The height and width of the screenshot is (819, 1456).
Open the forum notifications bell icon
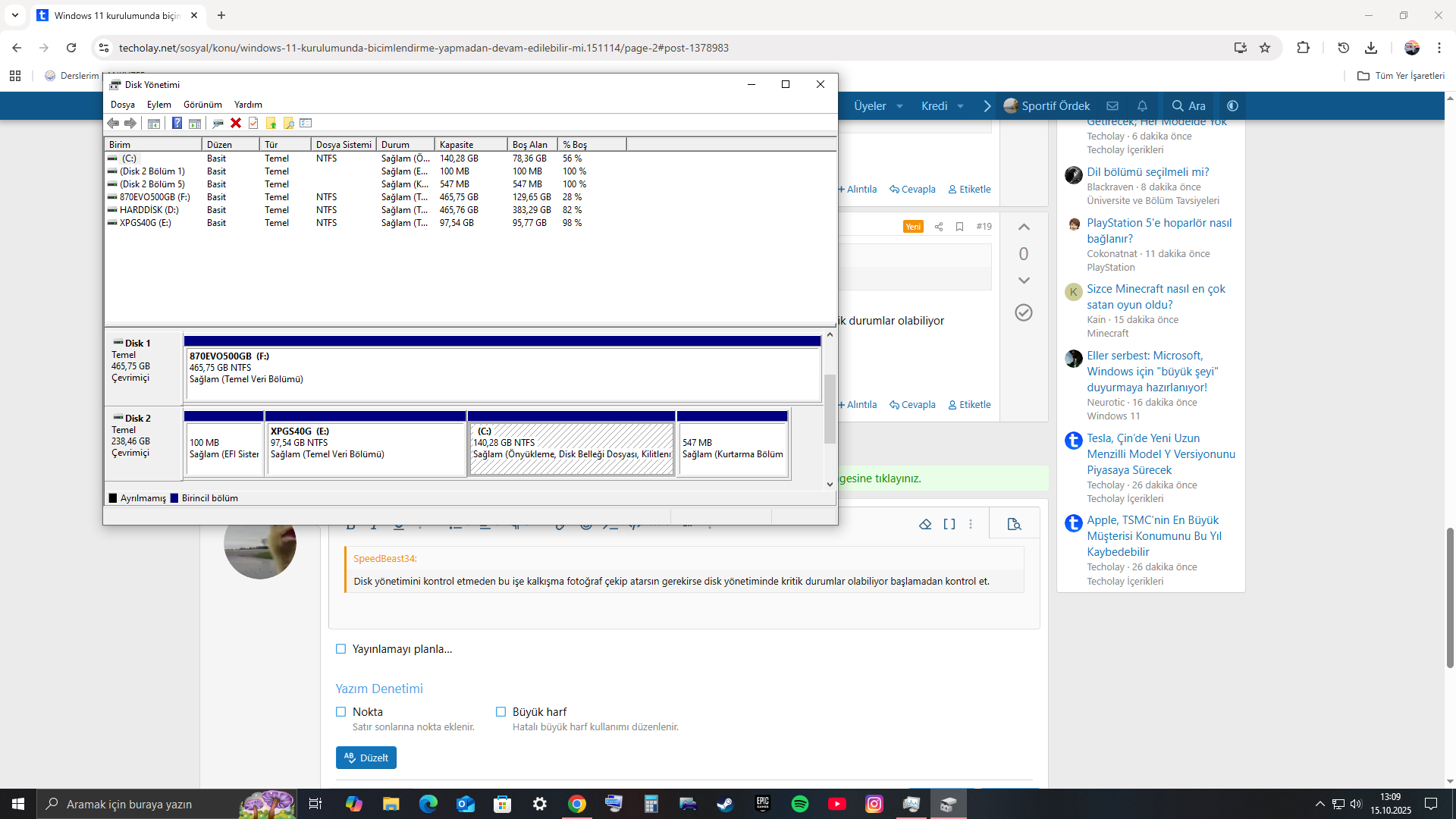coord(1142,106)
